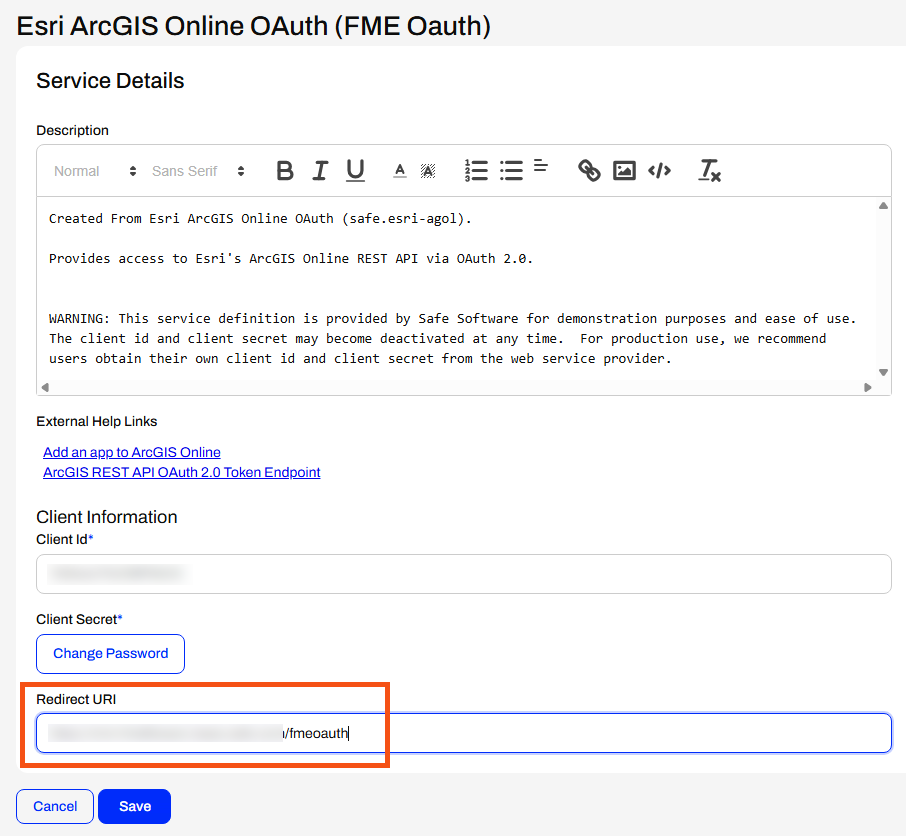Clear formatting with the Tx icon
Viewport: 906px width, 836px height.
tap(709, 170)
